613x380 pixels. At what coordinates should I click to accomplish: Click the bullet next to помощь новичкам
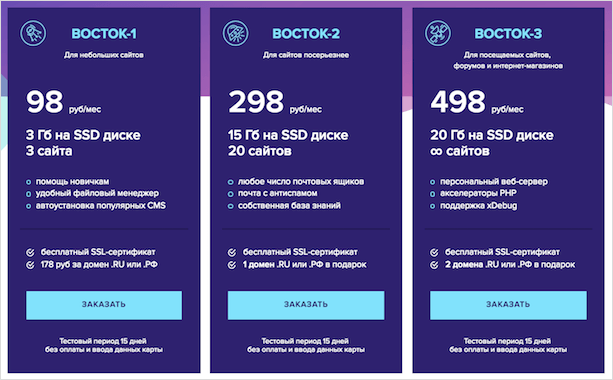point(29,182)
